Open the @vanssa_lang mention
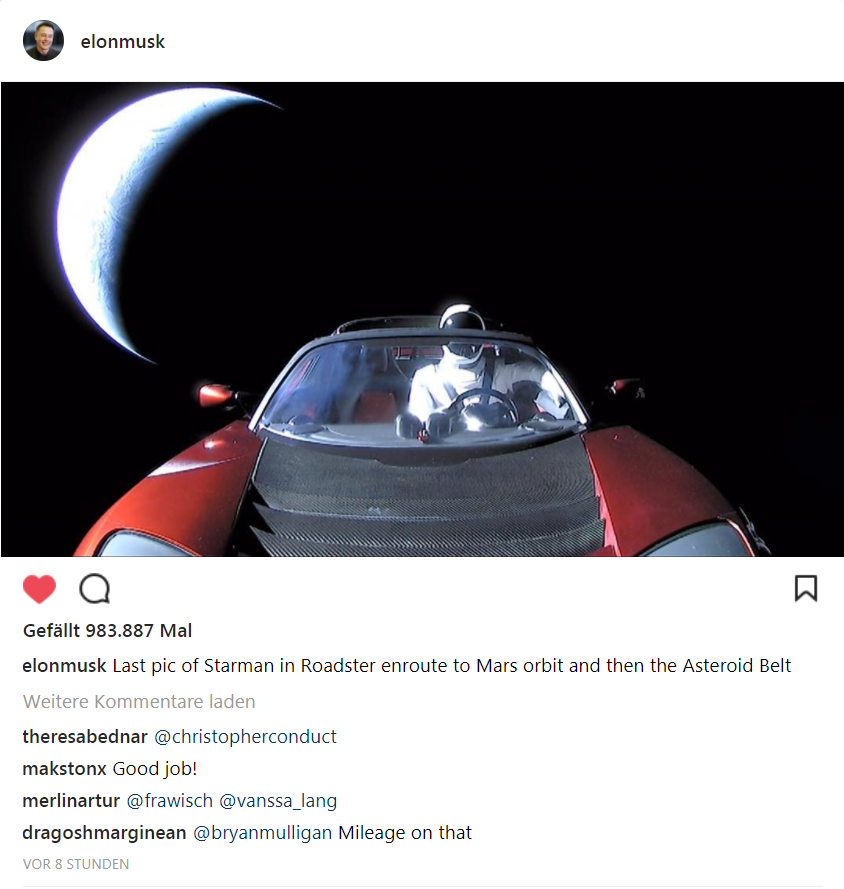Screen dimensions: 844x889 pos(278,801)
